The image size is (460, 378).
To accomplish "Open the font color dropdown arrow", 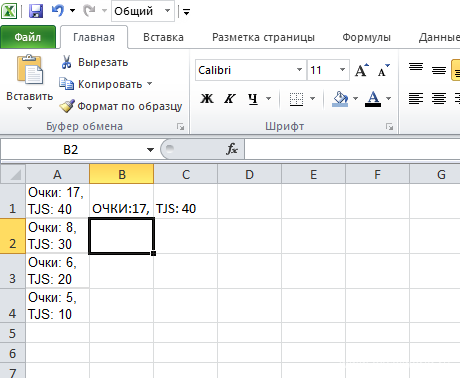I will tap(388, 98).
